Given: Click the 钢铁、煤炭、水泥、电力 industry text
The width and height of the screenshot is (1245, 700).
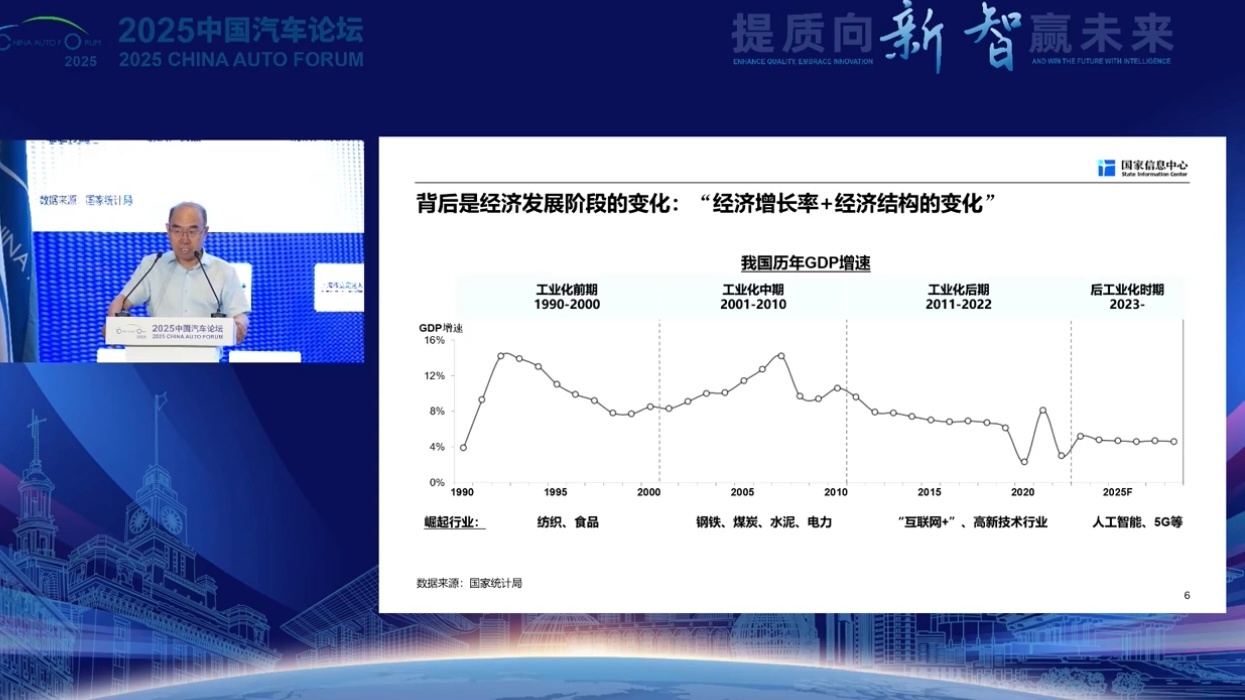Looking at the screenshot, I should pos(764,522).
